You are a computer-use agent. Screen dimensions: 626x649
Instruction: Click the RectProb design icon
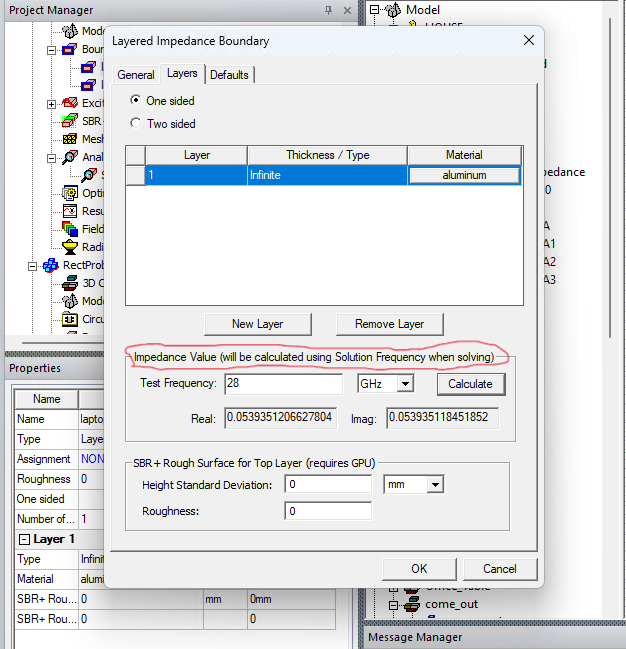[x=51, y=265]
